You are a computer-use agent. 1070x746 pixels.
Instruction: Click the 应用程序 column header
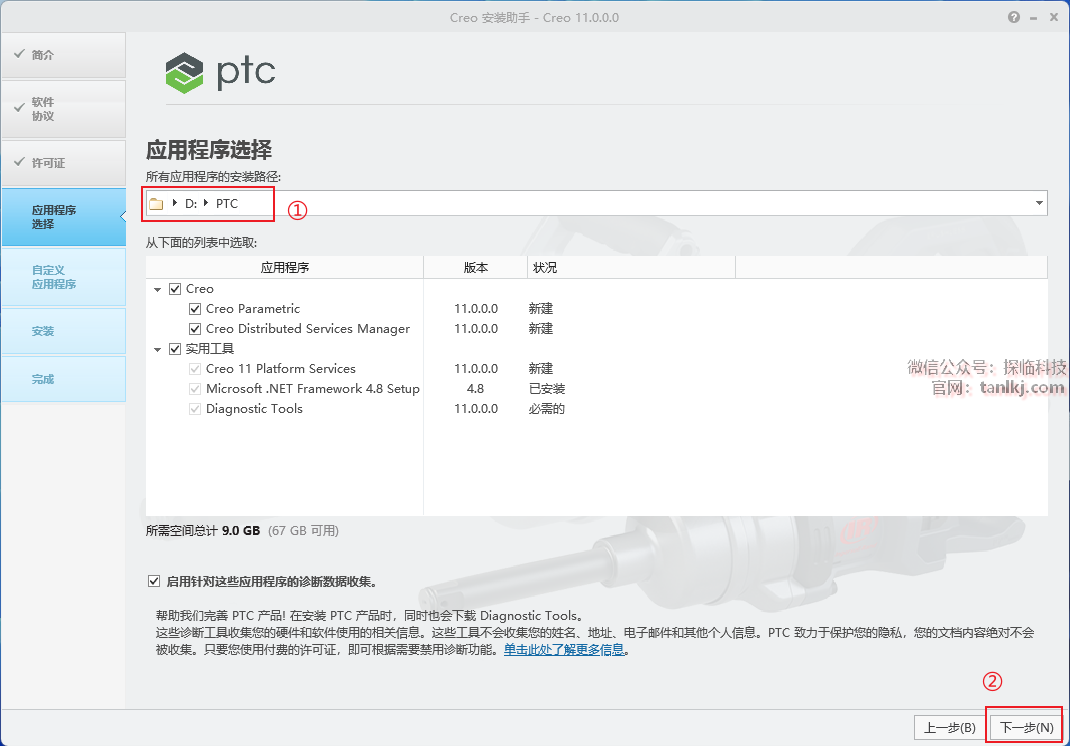285,268
